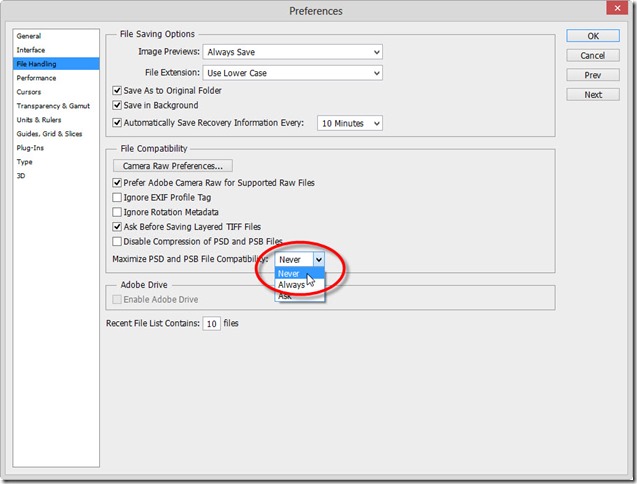This screenshot has height=484, width=637.
Task: Switch to the Interface preferences section
Action: coord(31,50)
